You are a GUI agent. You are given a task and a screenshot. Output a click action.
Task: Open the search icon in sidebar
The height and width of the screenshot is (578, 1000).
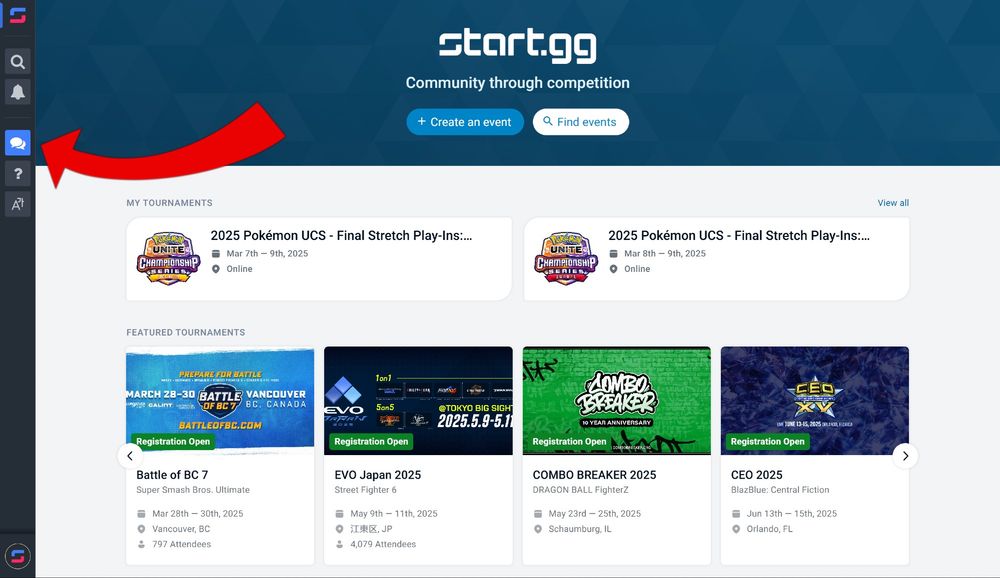(x=18, y=62)
